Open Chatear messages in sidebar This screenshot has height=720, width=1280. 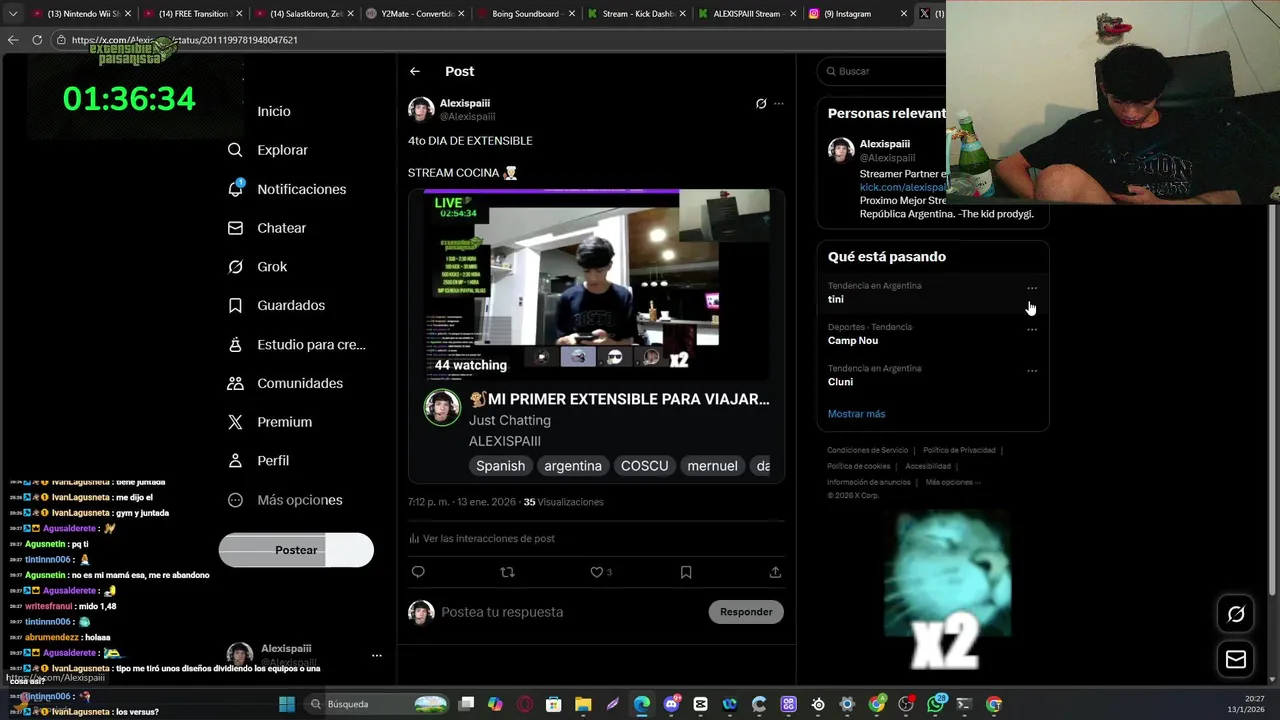coord(267,228)
